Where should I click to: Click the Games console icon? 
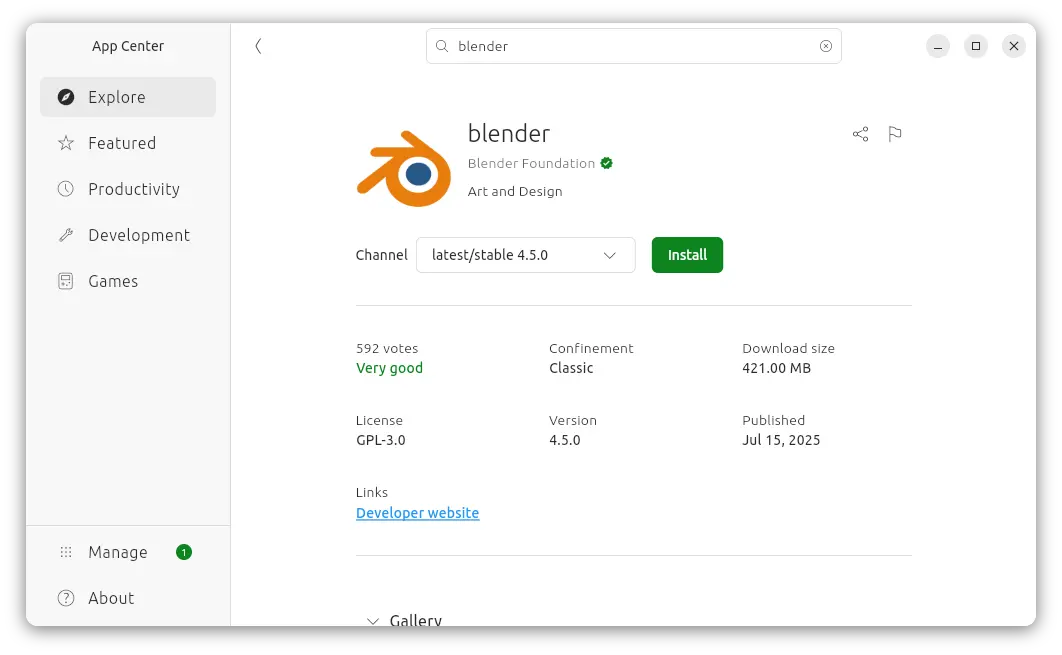pos(66,281)
